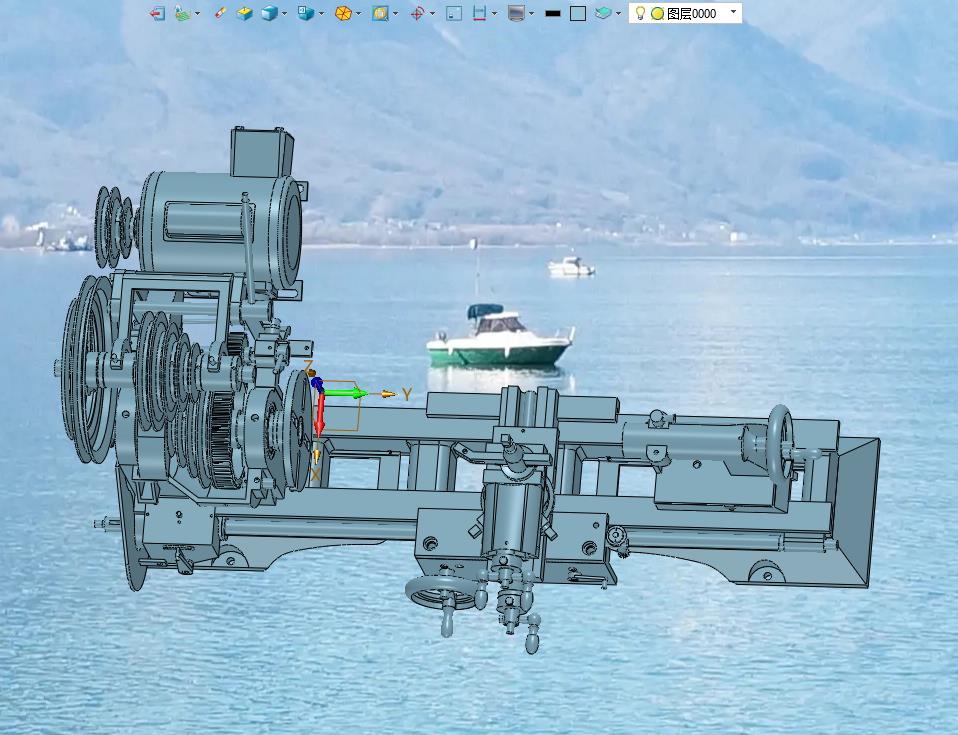
Task: Click the red crosshair target icon
Action: [417, 13]
